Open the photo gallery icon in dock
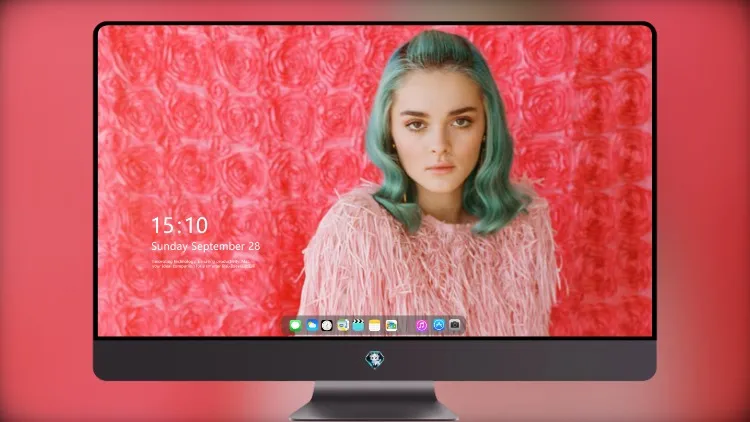 (x=391, y=326)
